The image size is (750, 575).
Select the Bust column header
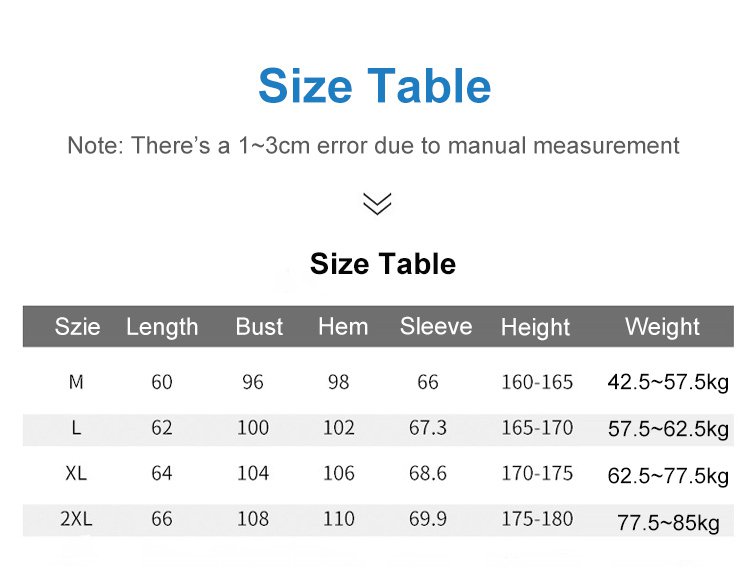point(259,327)
